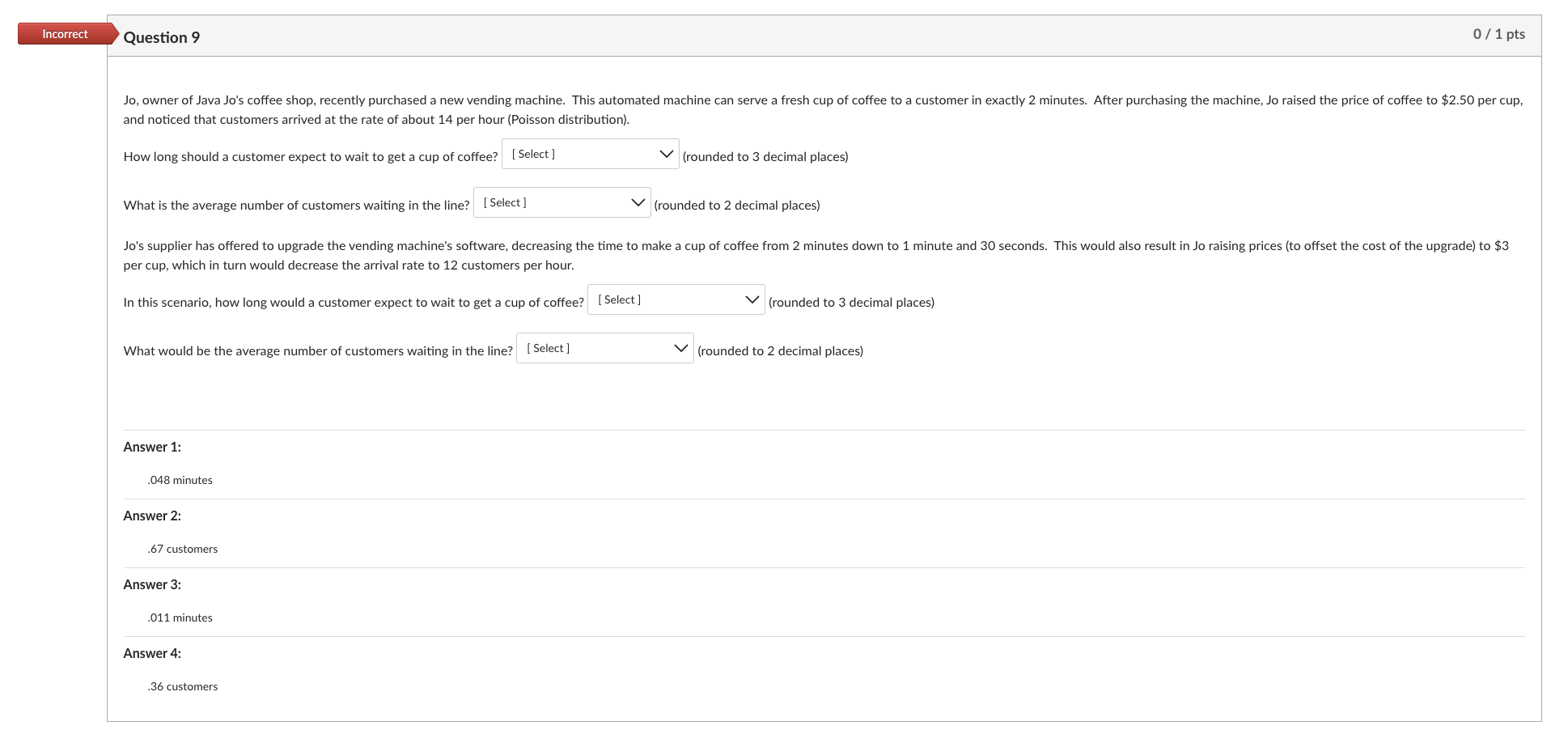Open the [Select] dropdown for upgraded machine wait time

675,299
